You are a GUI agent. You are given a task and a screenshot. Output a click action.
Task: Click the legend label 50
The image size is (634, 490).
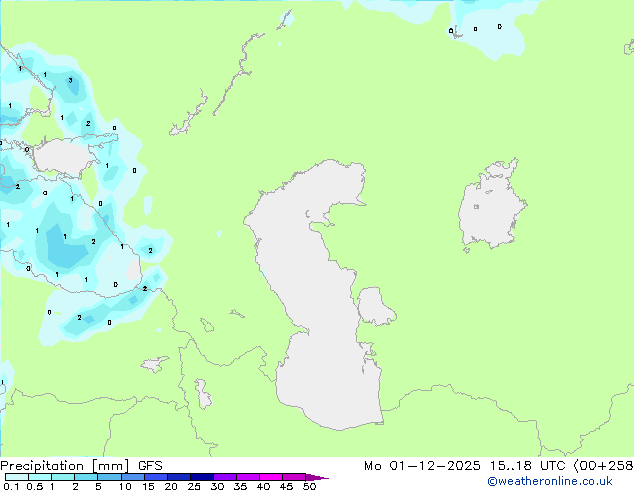pyautogui.click(x=309, y=486)
